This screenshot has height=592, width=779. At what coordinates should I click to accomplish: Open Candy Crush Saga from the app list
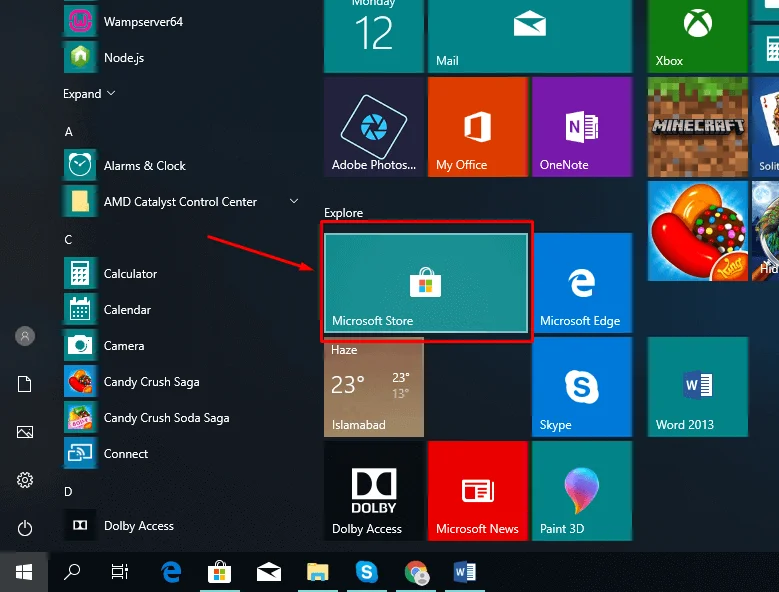[181, 381]
